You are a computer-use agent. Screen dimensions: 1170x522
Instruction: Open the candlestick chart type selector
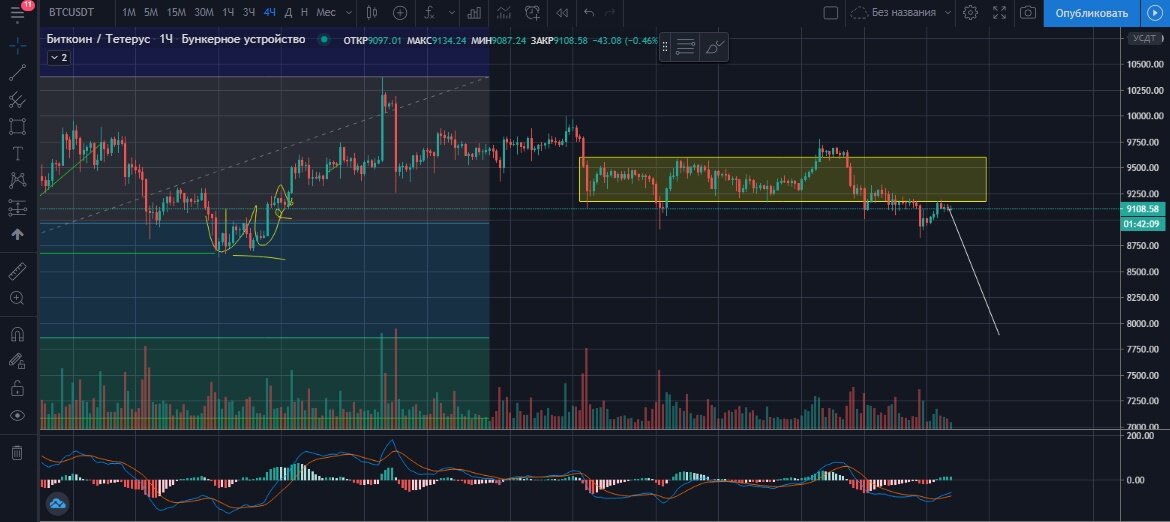coord(372,13)
